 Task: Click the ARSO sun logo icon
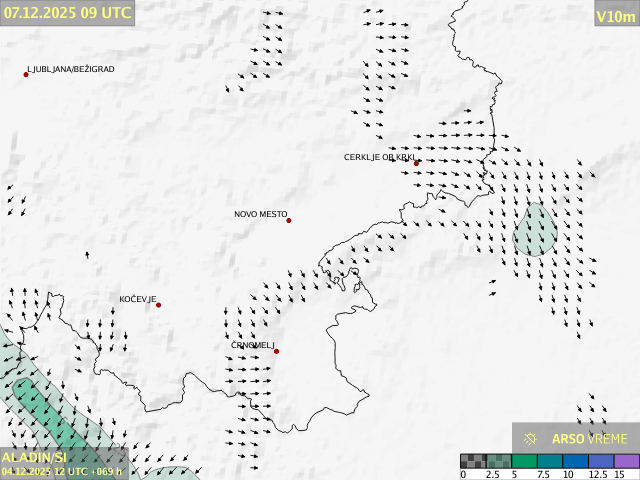tap(531, 438)
